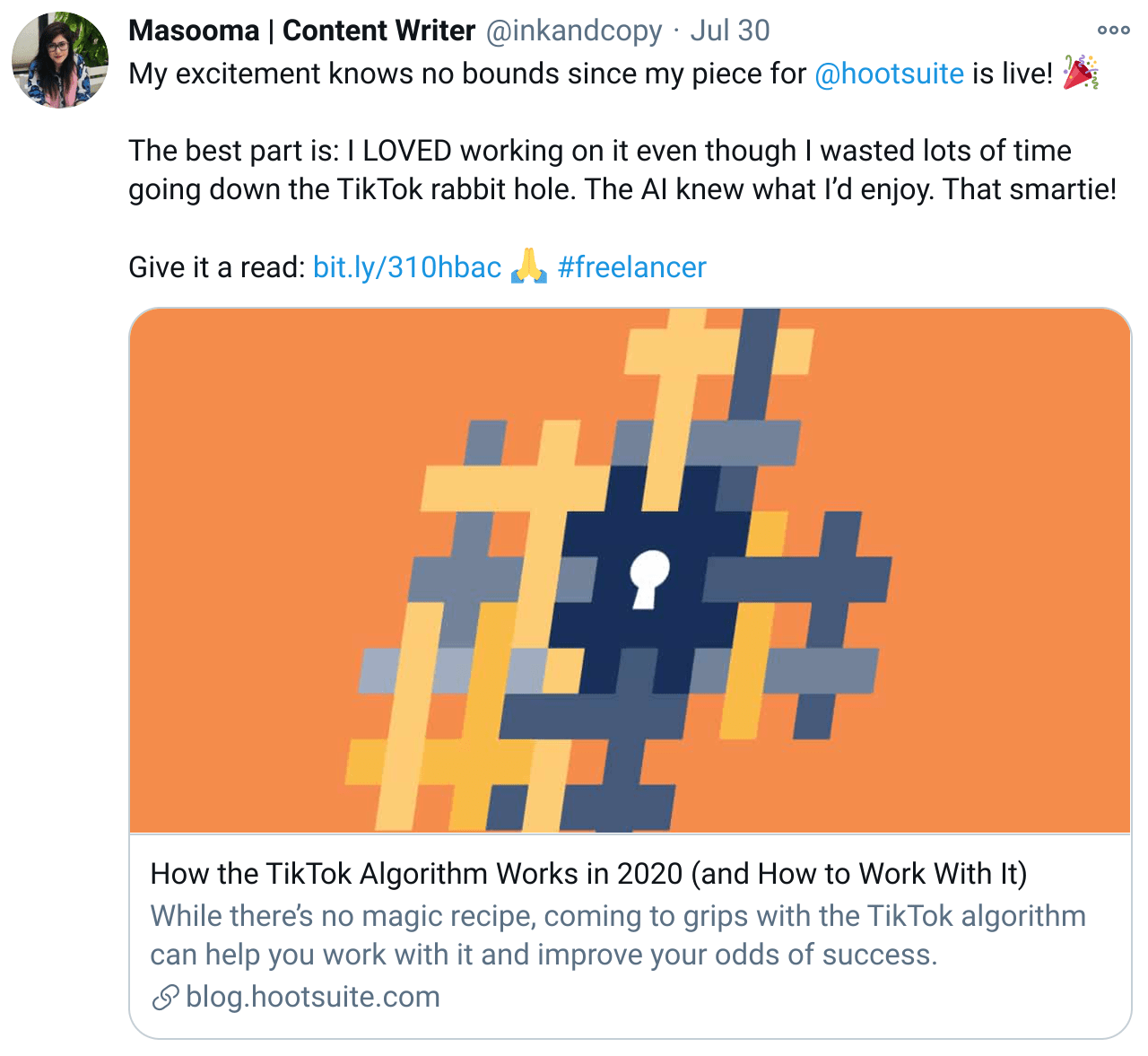Click the "Give it a read:" text
1148x1056 pixels.
pos(217,267)
